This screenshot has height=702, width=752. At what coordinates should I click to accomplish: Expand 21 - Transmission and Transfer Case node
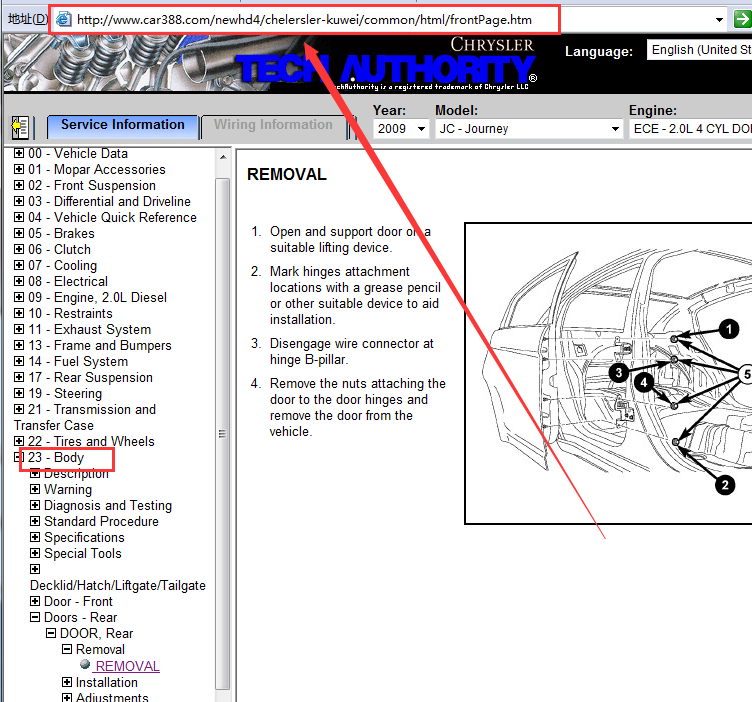pos(19,409)
